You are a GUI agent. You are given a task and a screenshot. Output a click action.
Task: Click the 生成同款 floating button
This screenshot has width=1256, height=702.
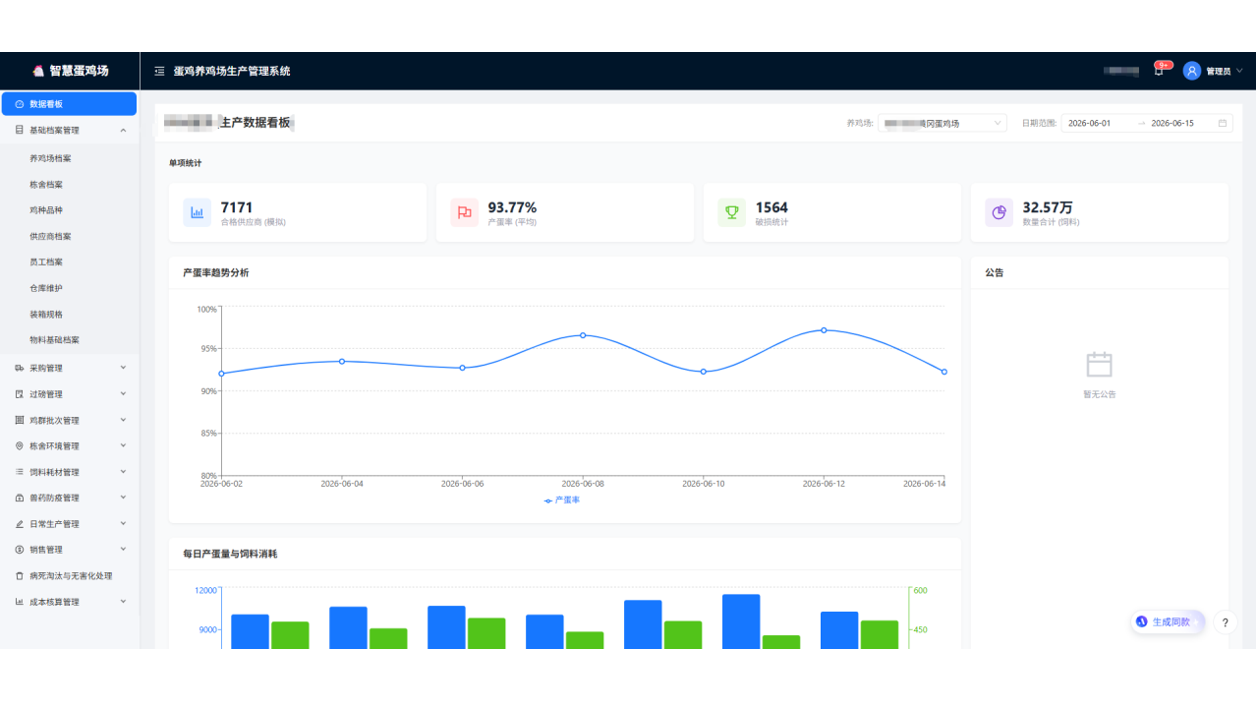(1168, 622)
